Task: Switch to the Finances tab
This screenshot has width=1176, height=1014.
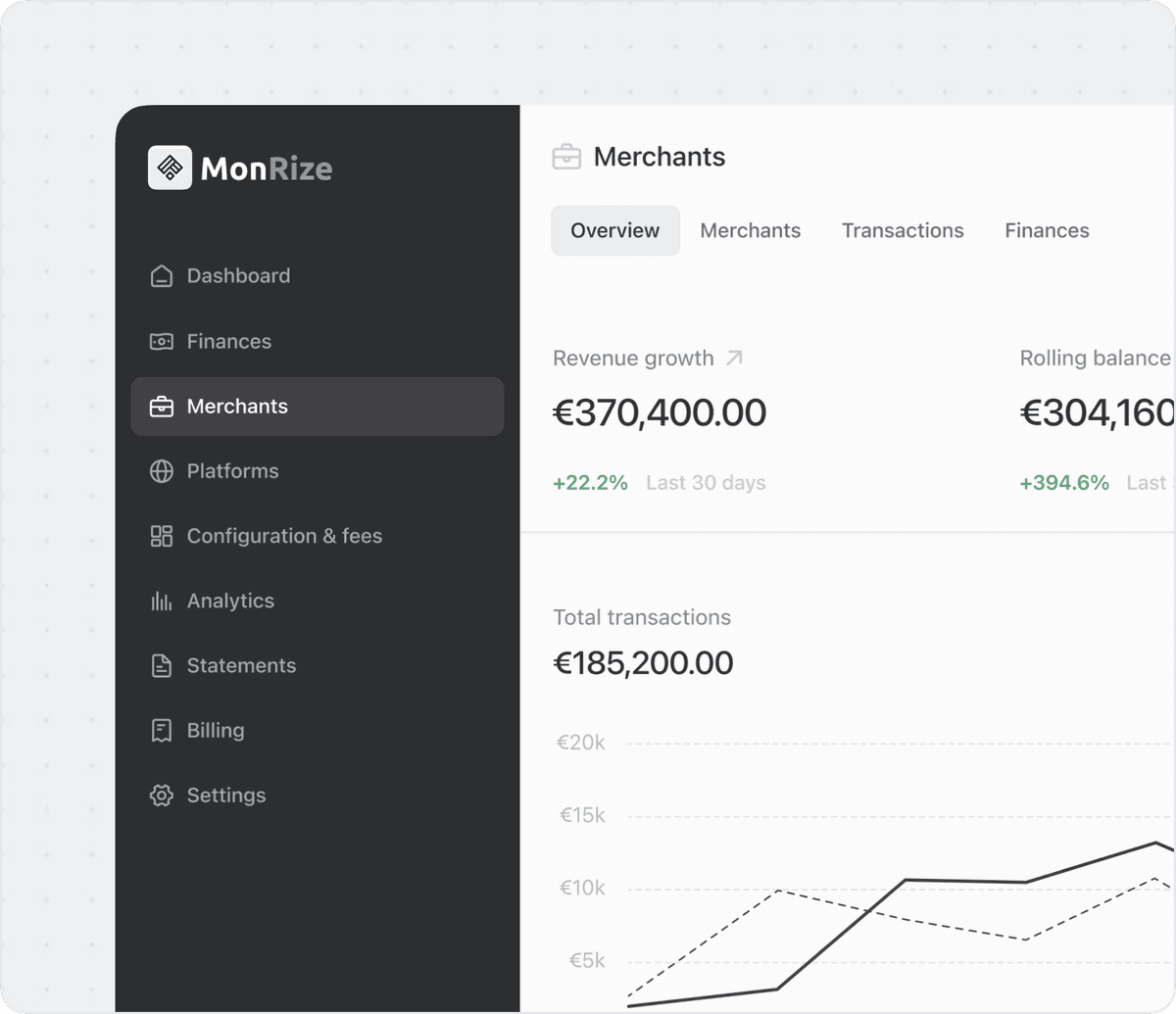Action: coord(1047,230)
